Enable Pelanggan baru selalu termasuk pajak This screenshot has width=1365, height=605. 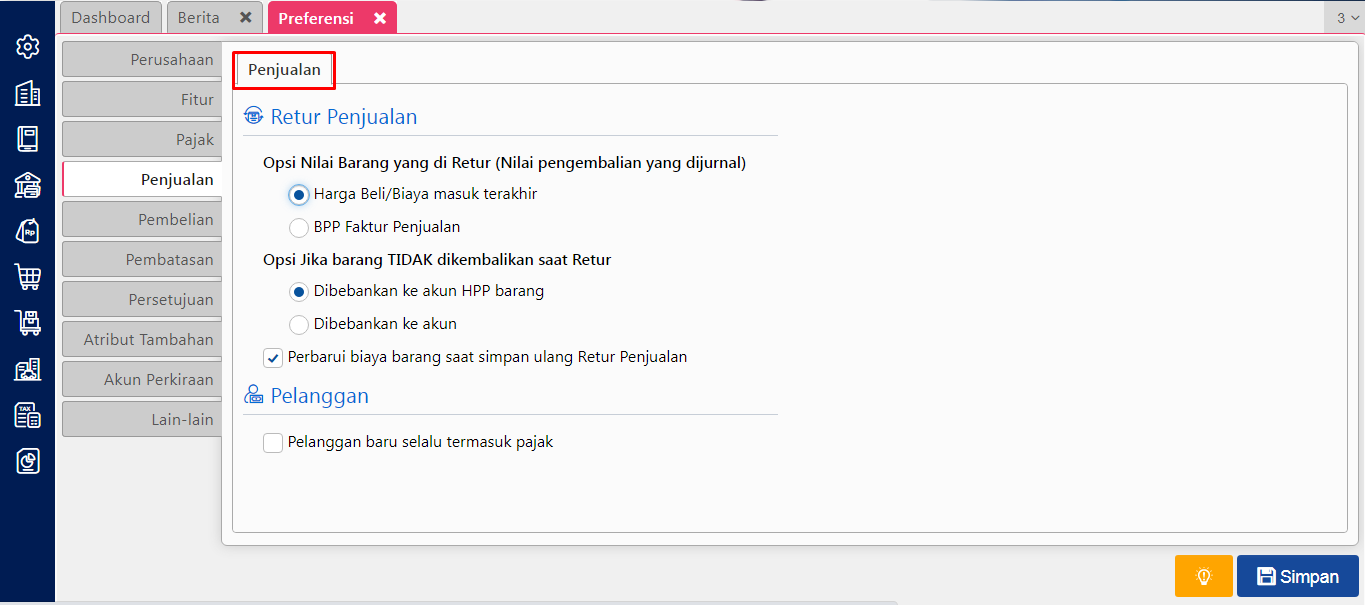[273, 442]
